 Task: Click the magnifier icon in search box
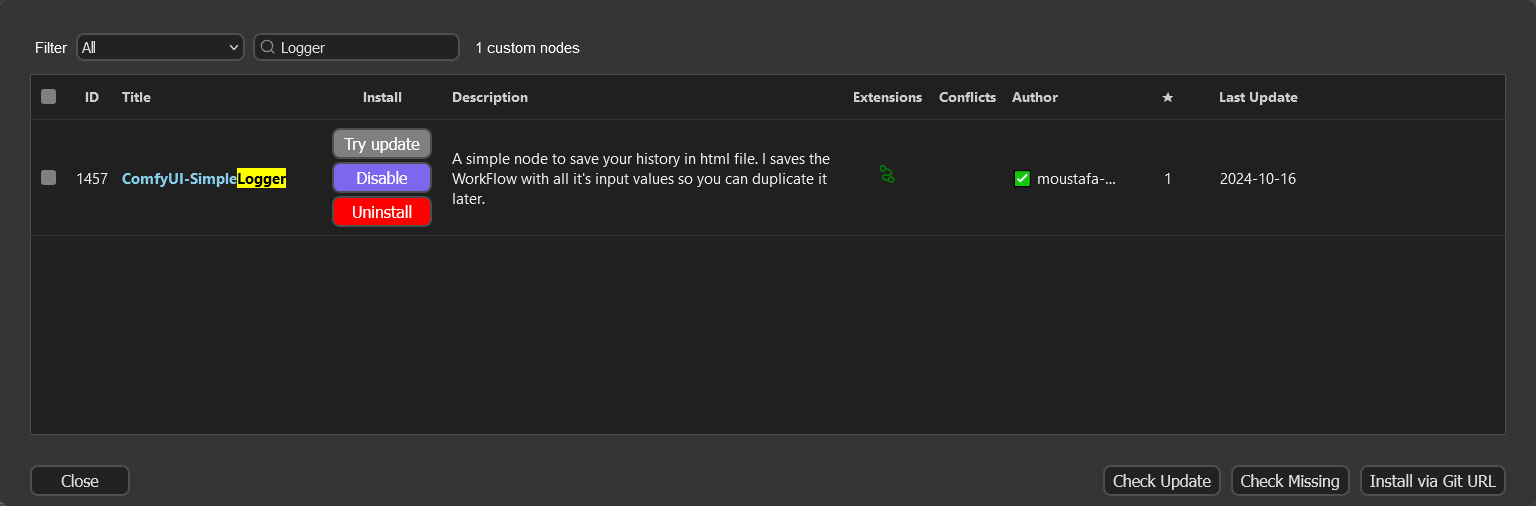coord(267,47)
